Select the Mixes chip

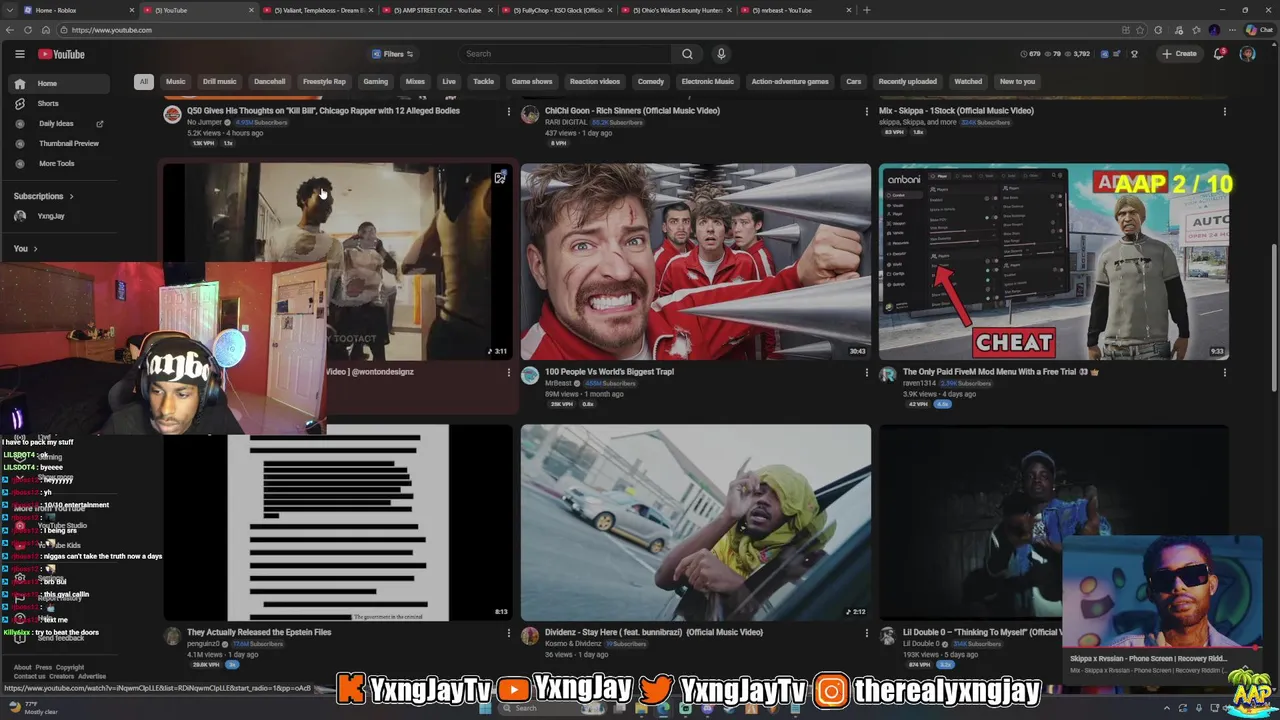(x=415, y=82)
